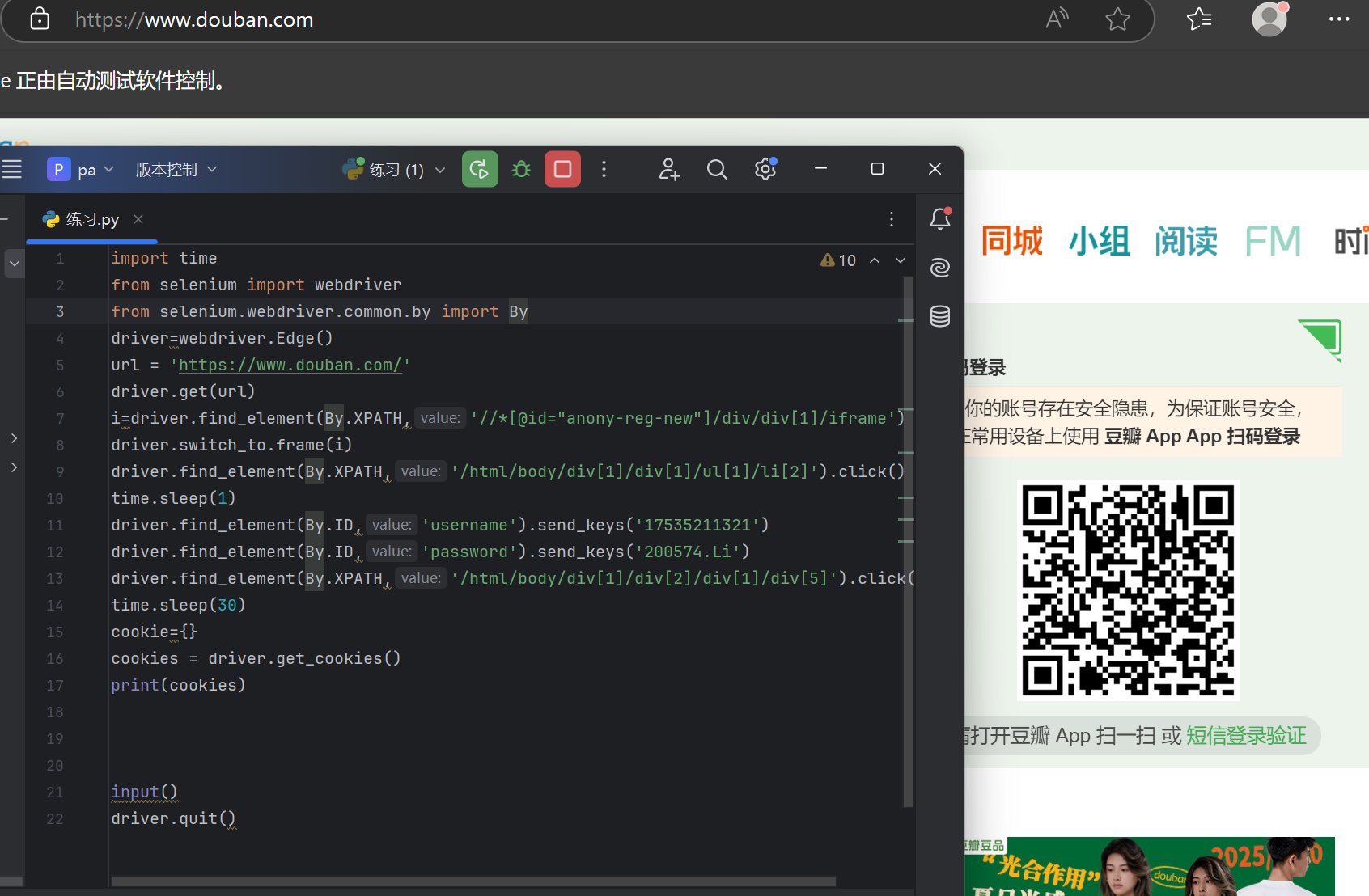Screen dimensions: 1369x896
Task: Open Code With Me add-user icon
Action: tap(669, 169)
